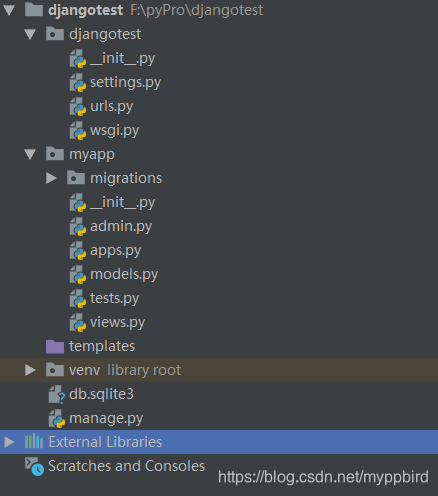The width and height of the screenshot is (438, 496).
Task: Click the models.py Python file icon
Action: [78, 275]
